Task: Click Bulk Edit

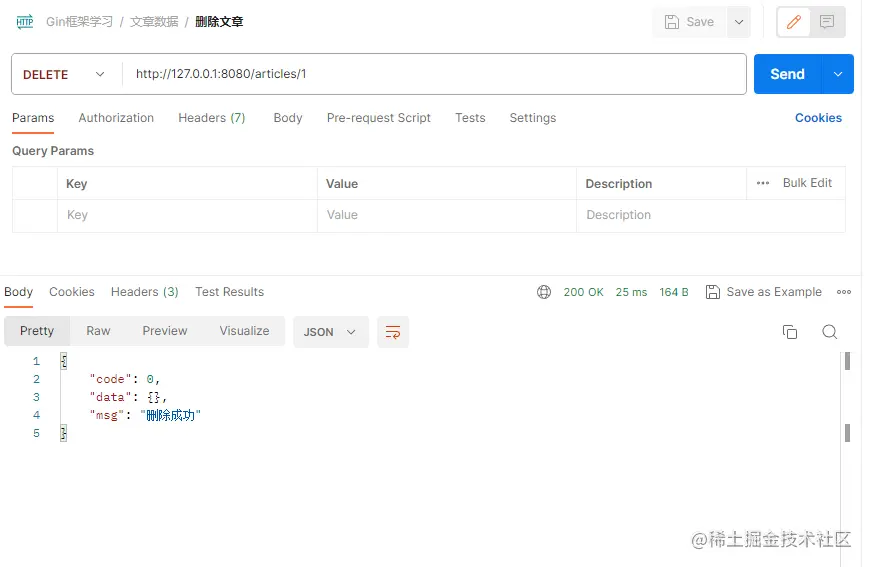Action: tap(807, 183)
